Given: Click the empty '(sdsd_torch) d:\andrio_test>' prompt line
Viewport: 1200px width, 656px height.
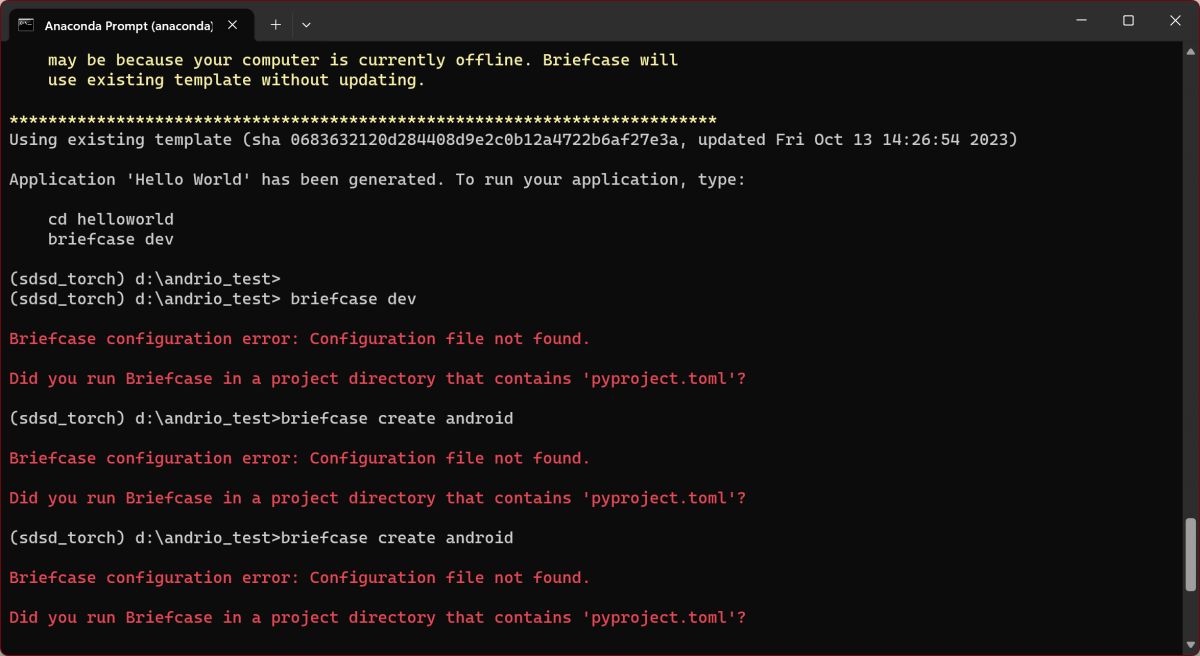Looking at the screenshot, I should coord(144,278).
